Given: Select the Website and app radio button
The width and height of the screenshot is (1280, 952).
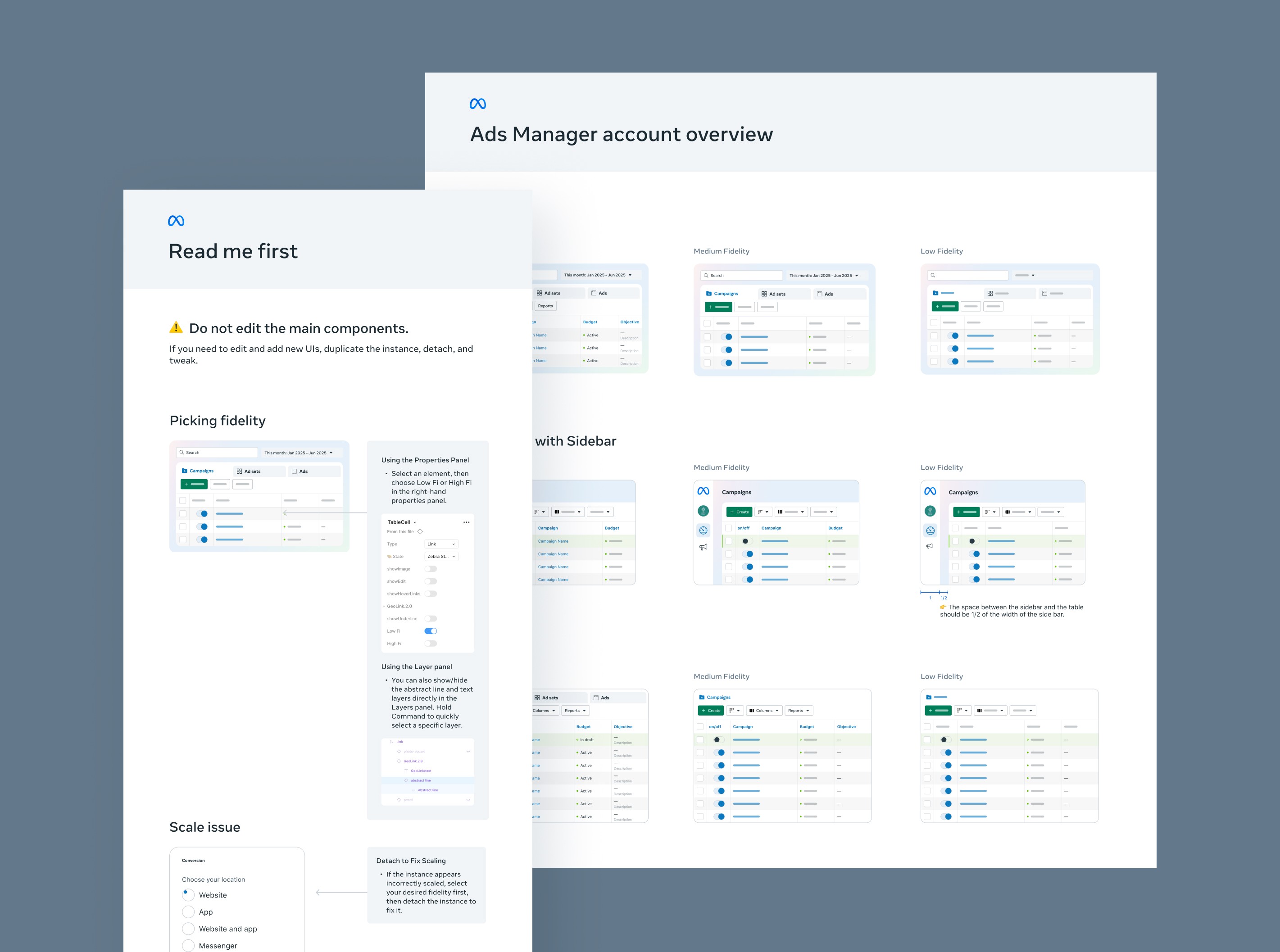Looking at the screenshot, I should coord(188,929).
